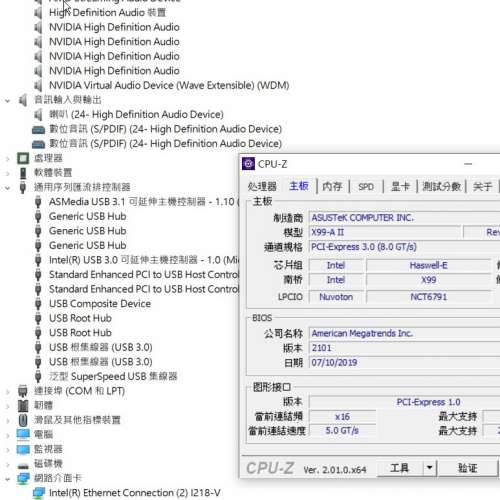Click the 電腦 computer category icon
Screen dimensions: 500x500
pyautogui.click(x=23, y=435)
